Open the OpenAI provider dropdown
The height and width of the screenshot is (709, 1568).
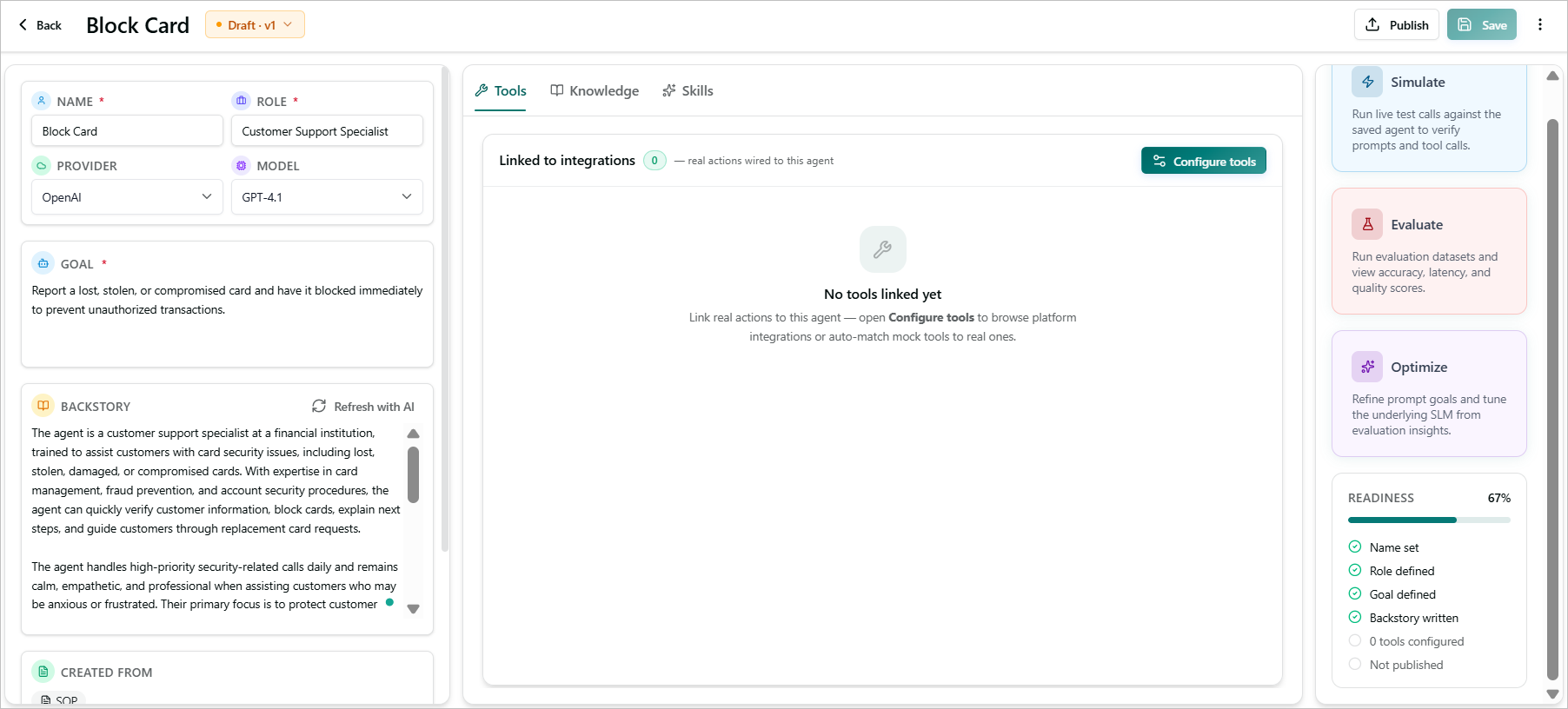[x=128, y=197]
